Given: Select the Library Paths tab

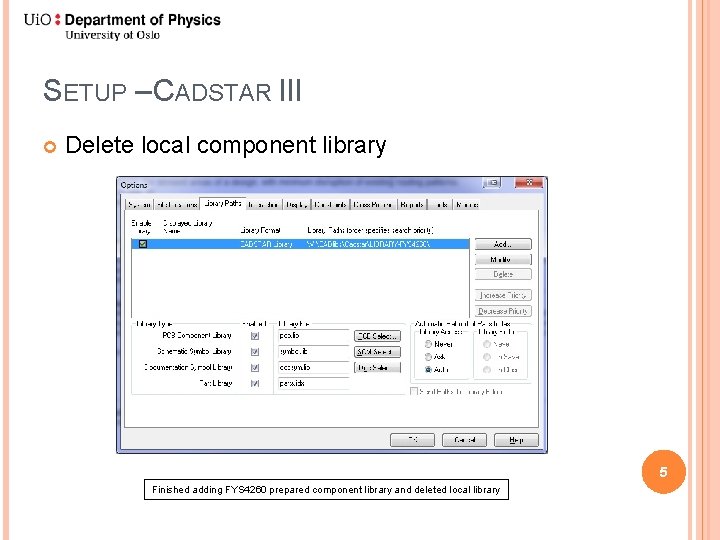Looking at the screenshot, I should click(x=223, y=203).
